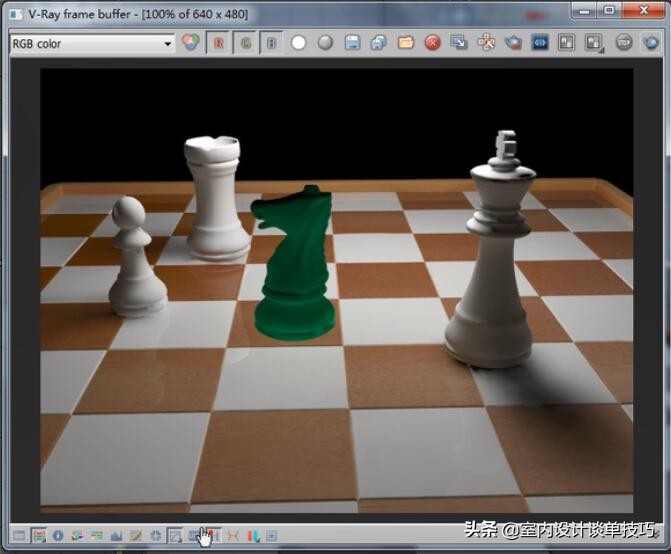
Task: Toggle stereo red and blue bars icon
Action: [x=253, y=535]
